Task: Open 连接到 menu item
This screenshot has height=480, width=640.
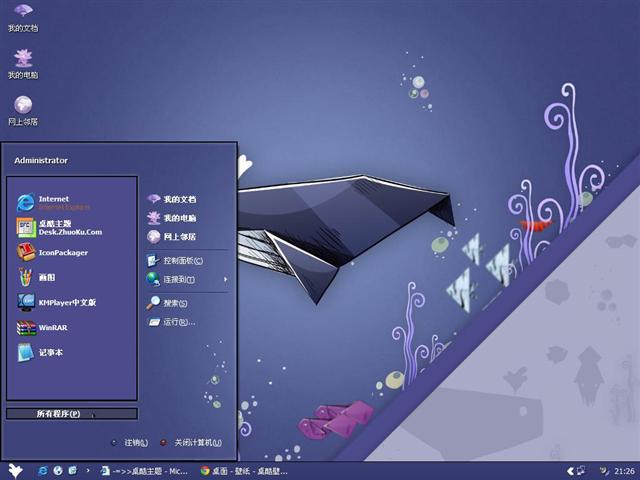Action: (x=171, y=279)
